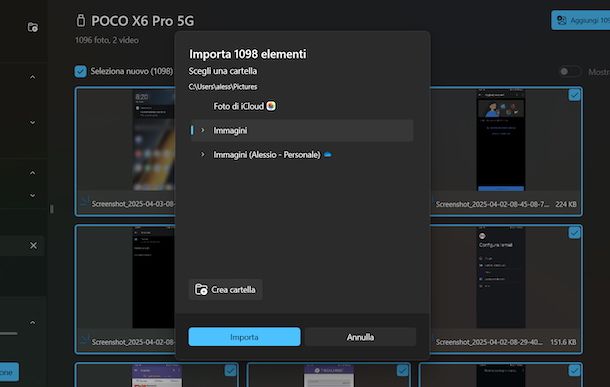Uncheck the bottom-left purple thumbnail checkbox
Image resolution: width=610 pixels, height=387 pixels.
[x=230, y=371]
